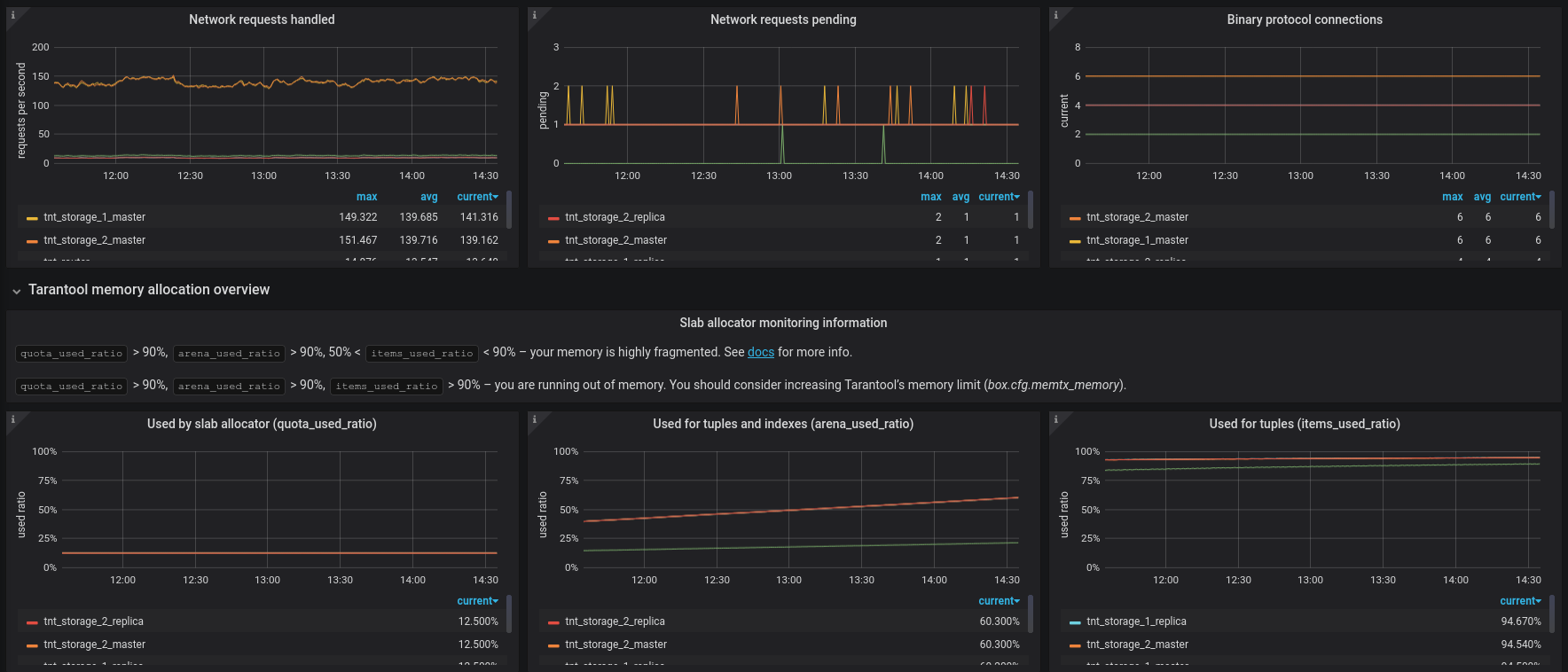Sort Network requests handled legend by max
The width and height of the screenshot is (1568, 672).
coord(366,197)
